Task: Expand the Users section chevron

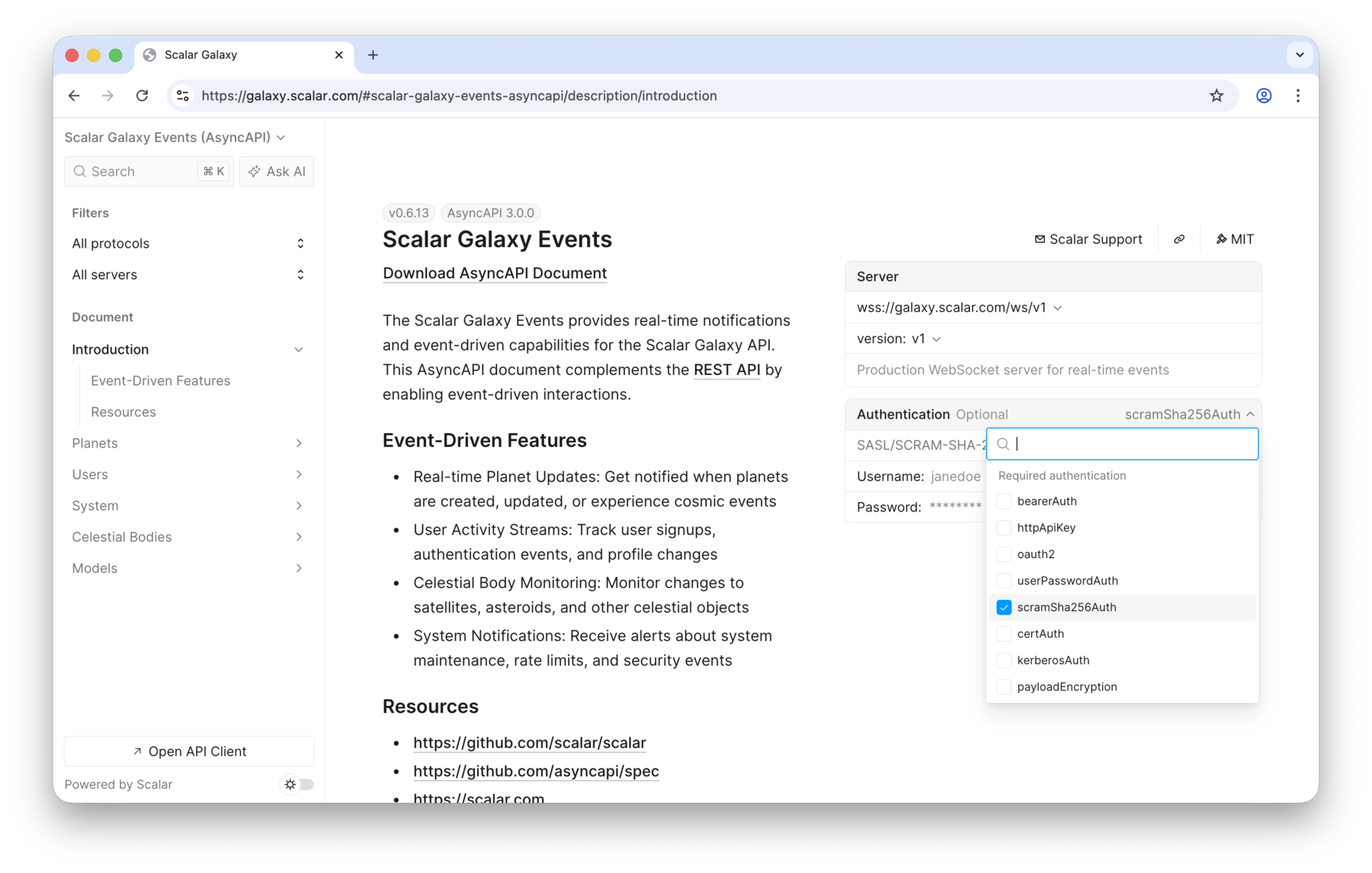Action: [299, 475]
